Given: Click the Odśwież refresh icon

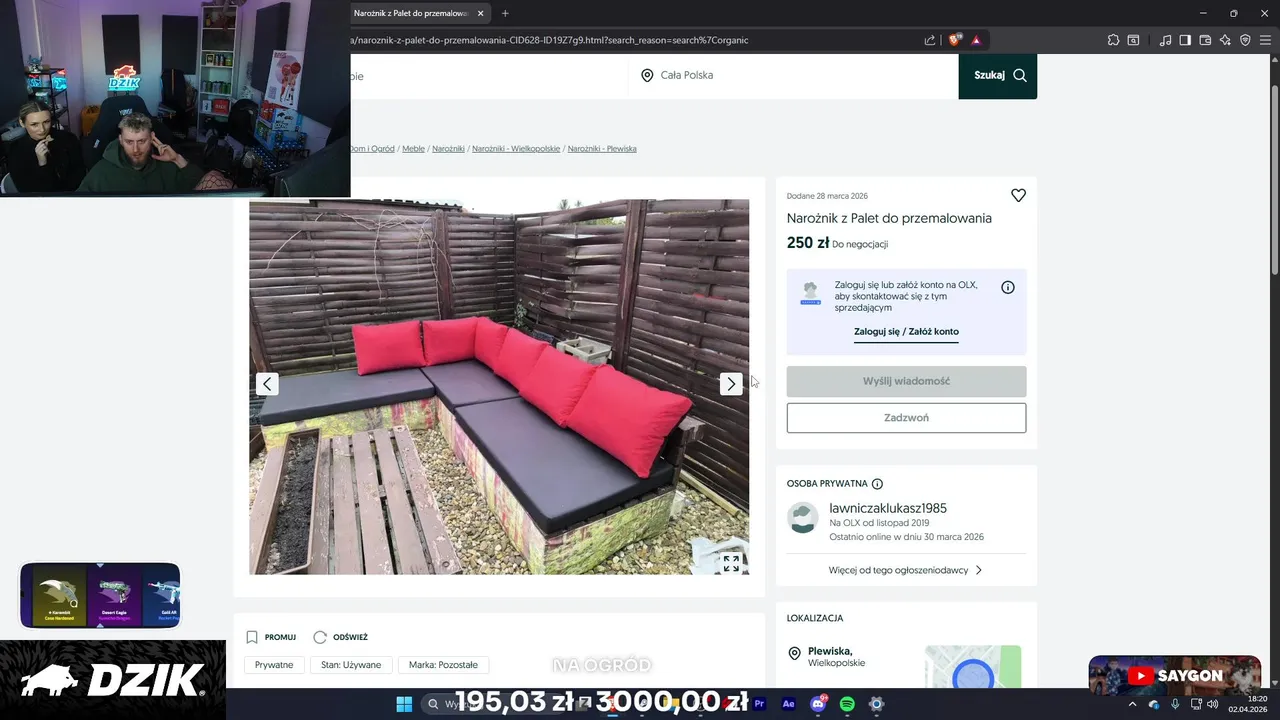Looking at the screenshot, I should [x=320, y=637].
